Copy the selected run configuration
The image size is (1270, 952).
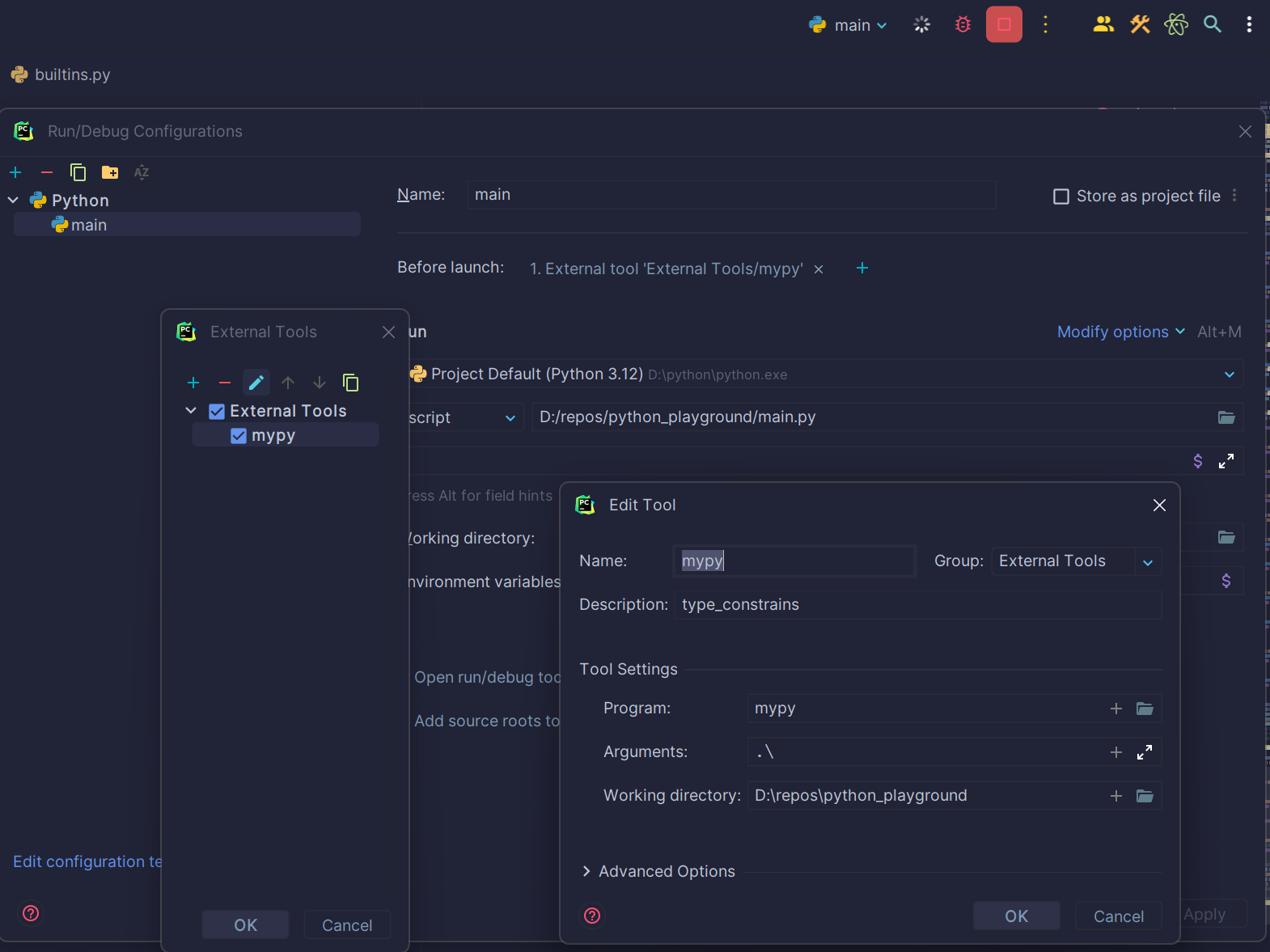point(78,172)
